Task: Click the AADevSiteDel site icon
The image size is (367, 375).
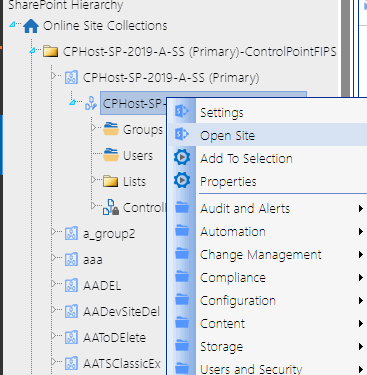Action: point(71,311)
